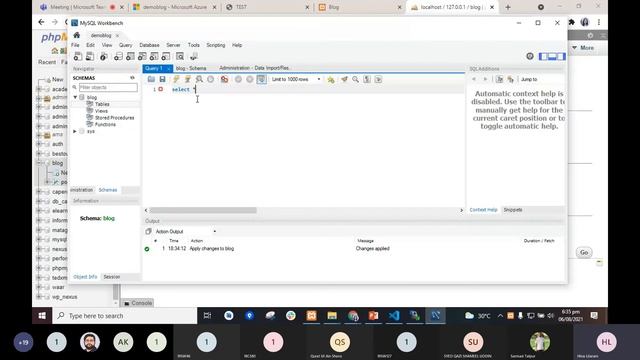Expand the sys schema
The height and width of the screenshot is (360, 640).
[75, 131]
